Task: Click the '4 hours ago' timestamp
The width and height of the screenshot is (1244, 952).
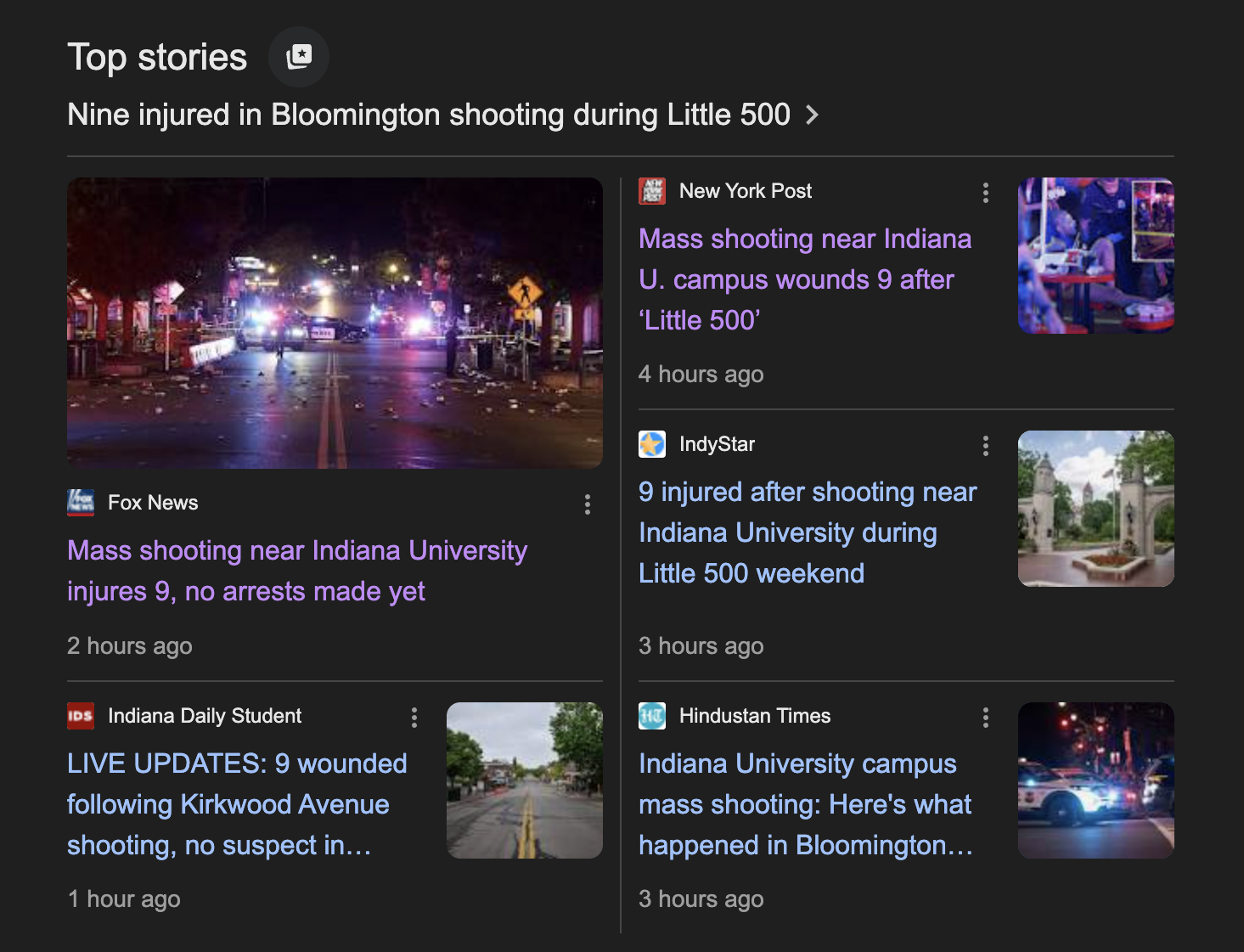Action: pos(701,375)
